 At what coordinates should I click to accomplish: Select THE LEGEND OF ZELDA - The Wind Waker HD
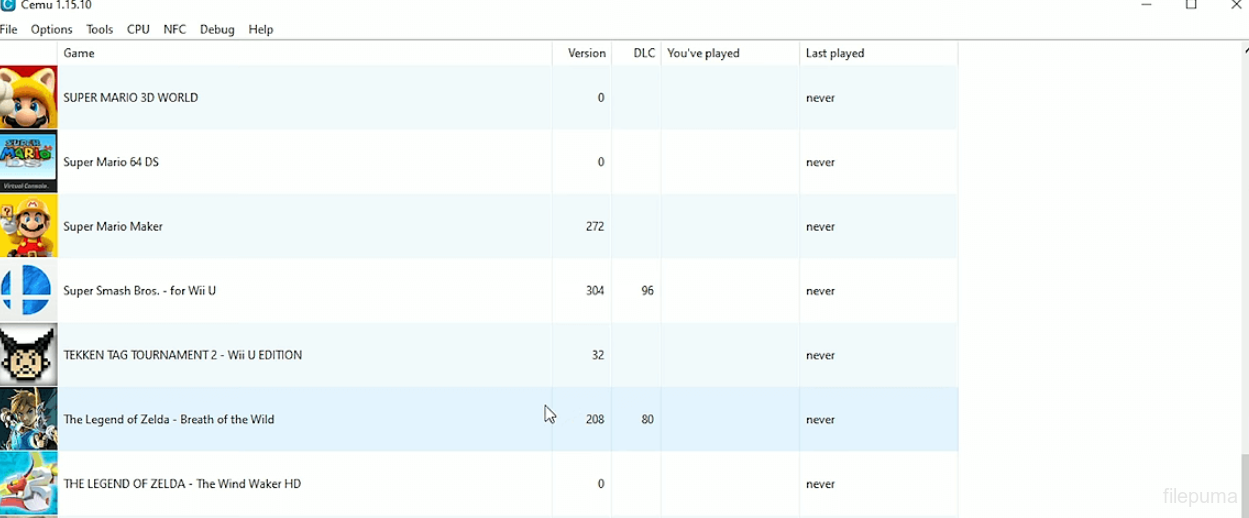click(x=182, y=484)
